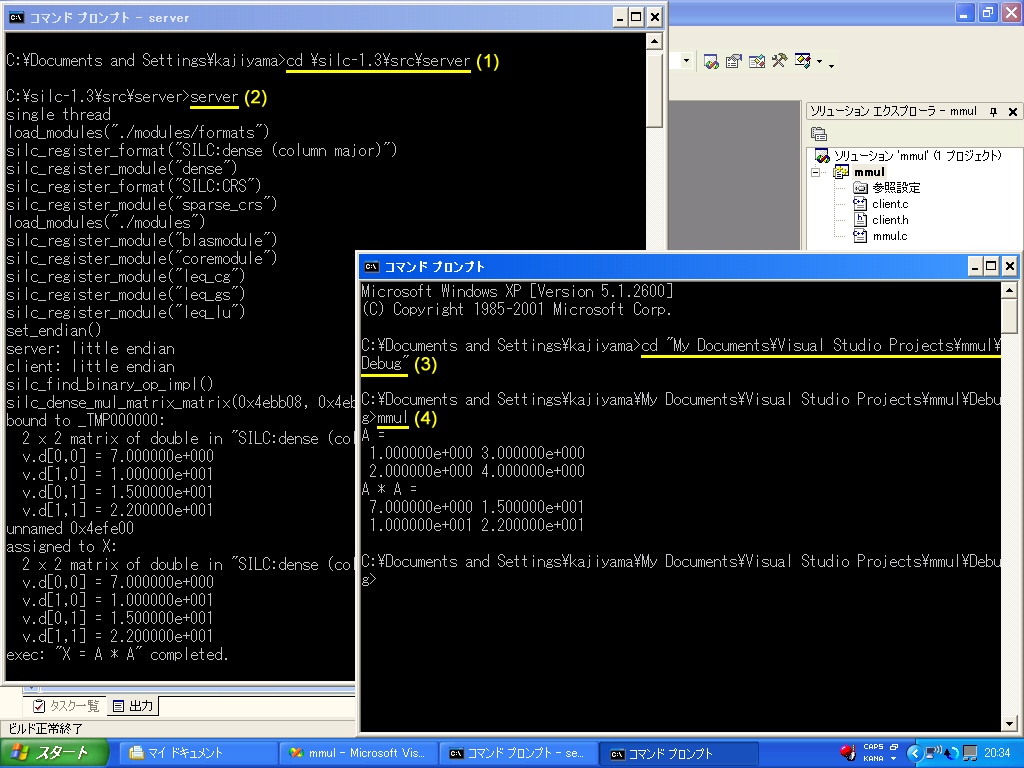
Task: Open the Properties window toolbar icon
Action: click(x=734, y=61)
